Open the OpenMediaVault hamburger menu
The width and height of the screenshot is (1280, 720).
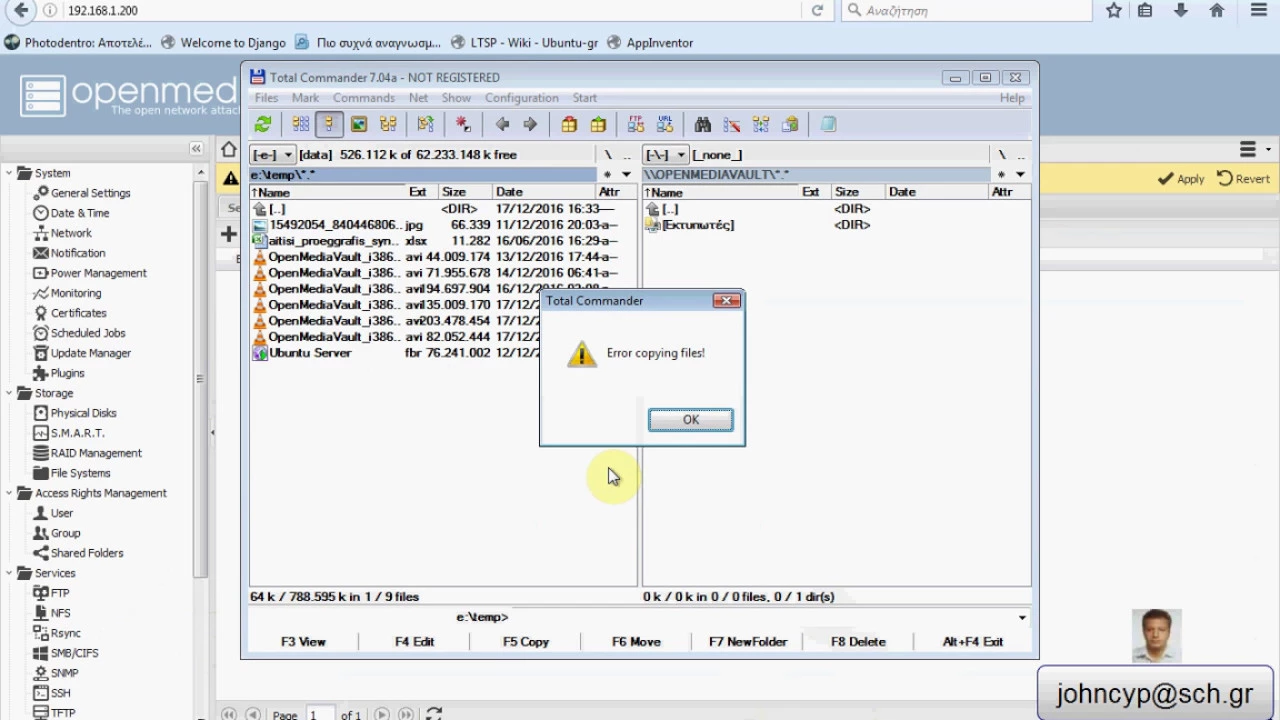click(x=1248, y=149)
